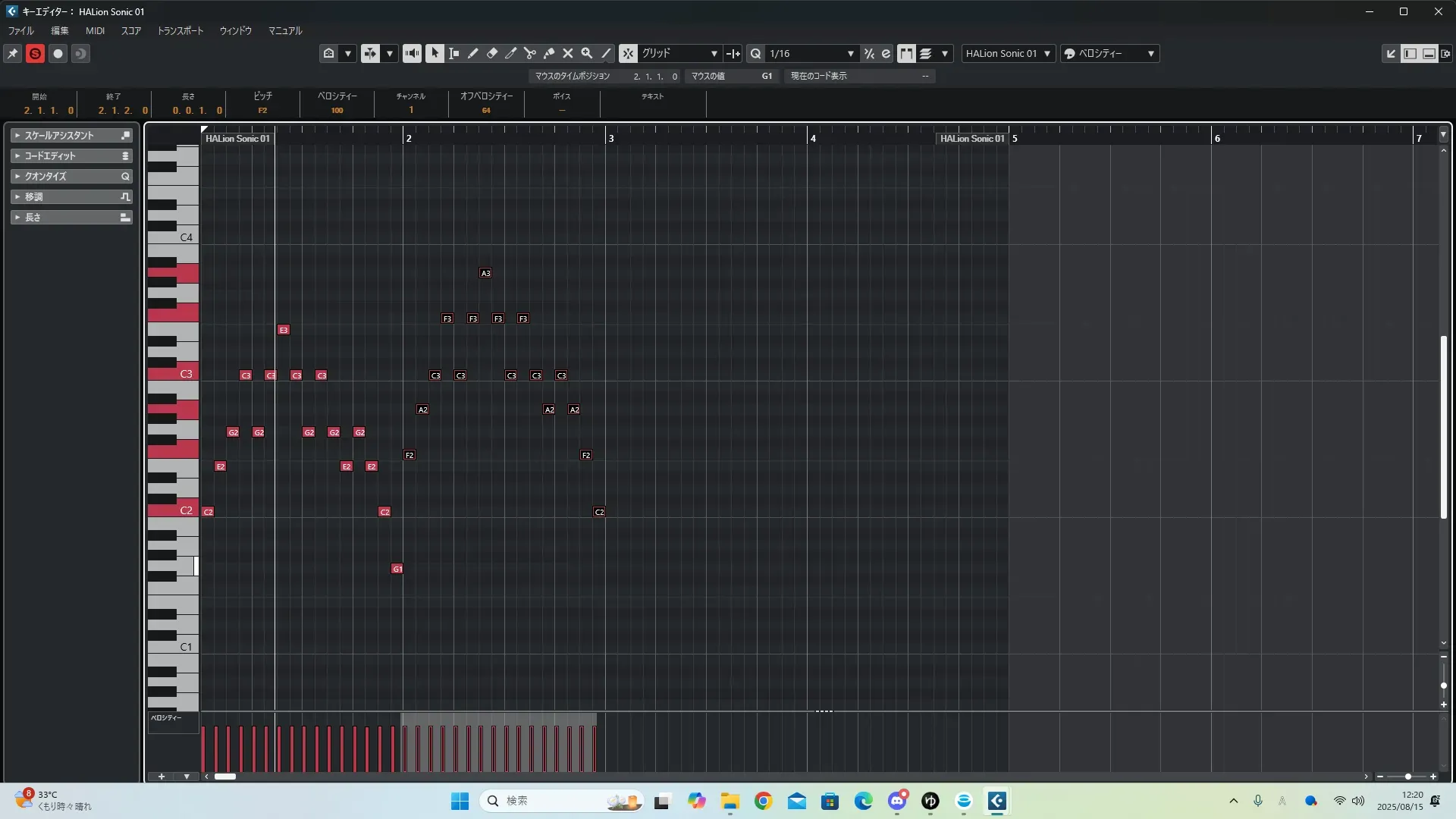Select the Line tool
1456x819 pixels.
tap(606, 53)
